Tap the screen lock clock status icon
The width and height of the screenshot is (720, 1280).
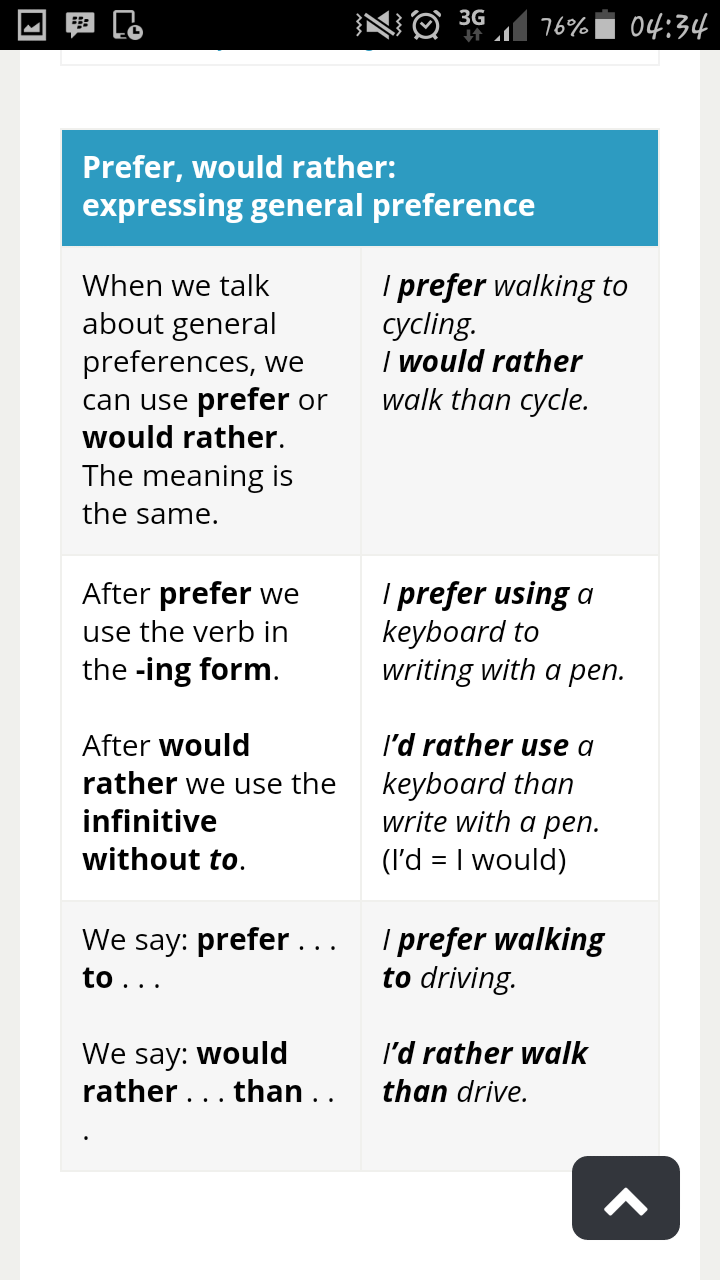click(x=127, y=24)
